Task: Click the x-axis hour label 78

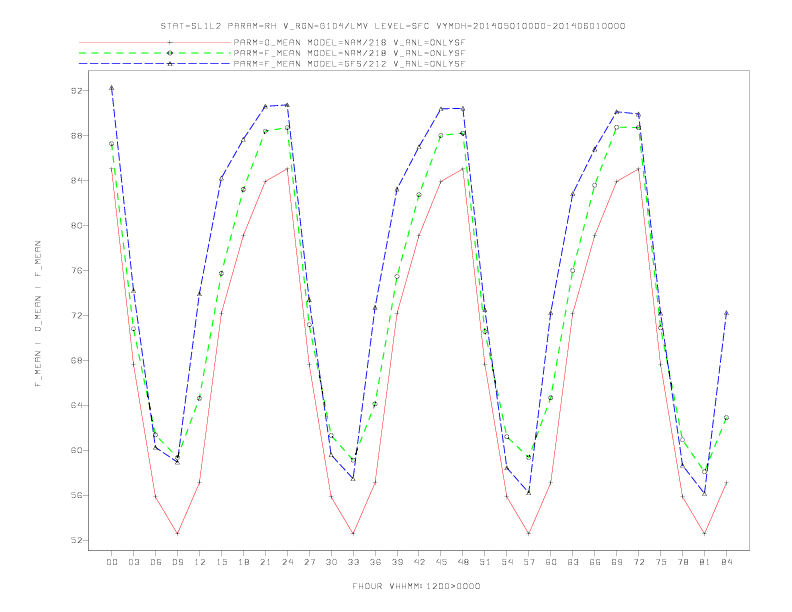Action: [x=682, y=562]
